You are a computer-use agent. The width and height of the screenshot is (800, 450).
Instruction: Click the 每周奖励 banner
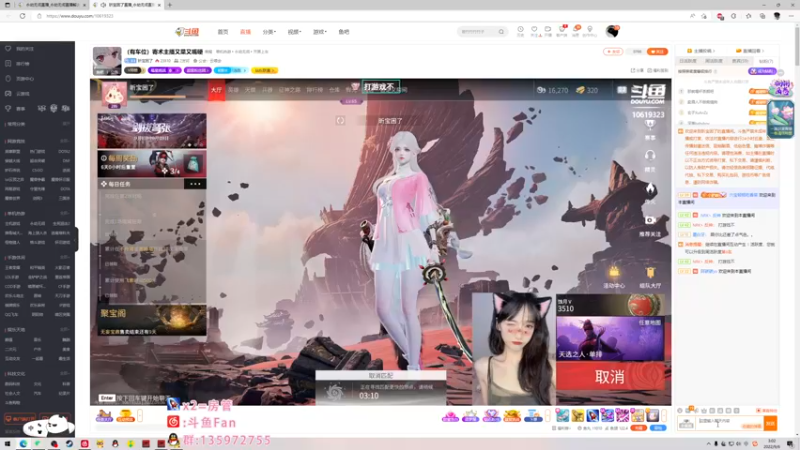[152, 163]
